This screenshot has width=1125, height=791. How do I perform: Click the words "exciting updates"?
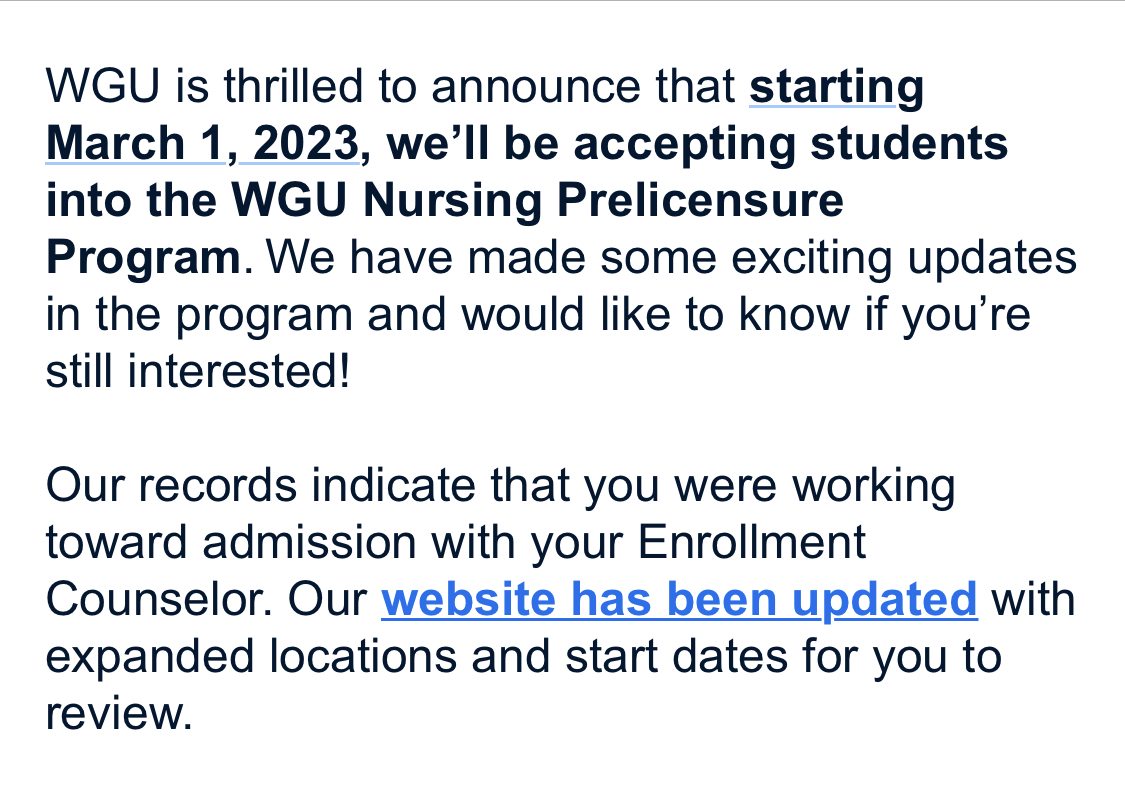[903, 259]
